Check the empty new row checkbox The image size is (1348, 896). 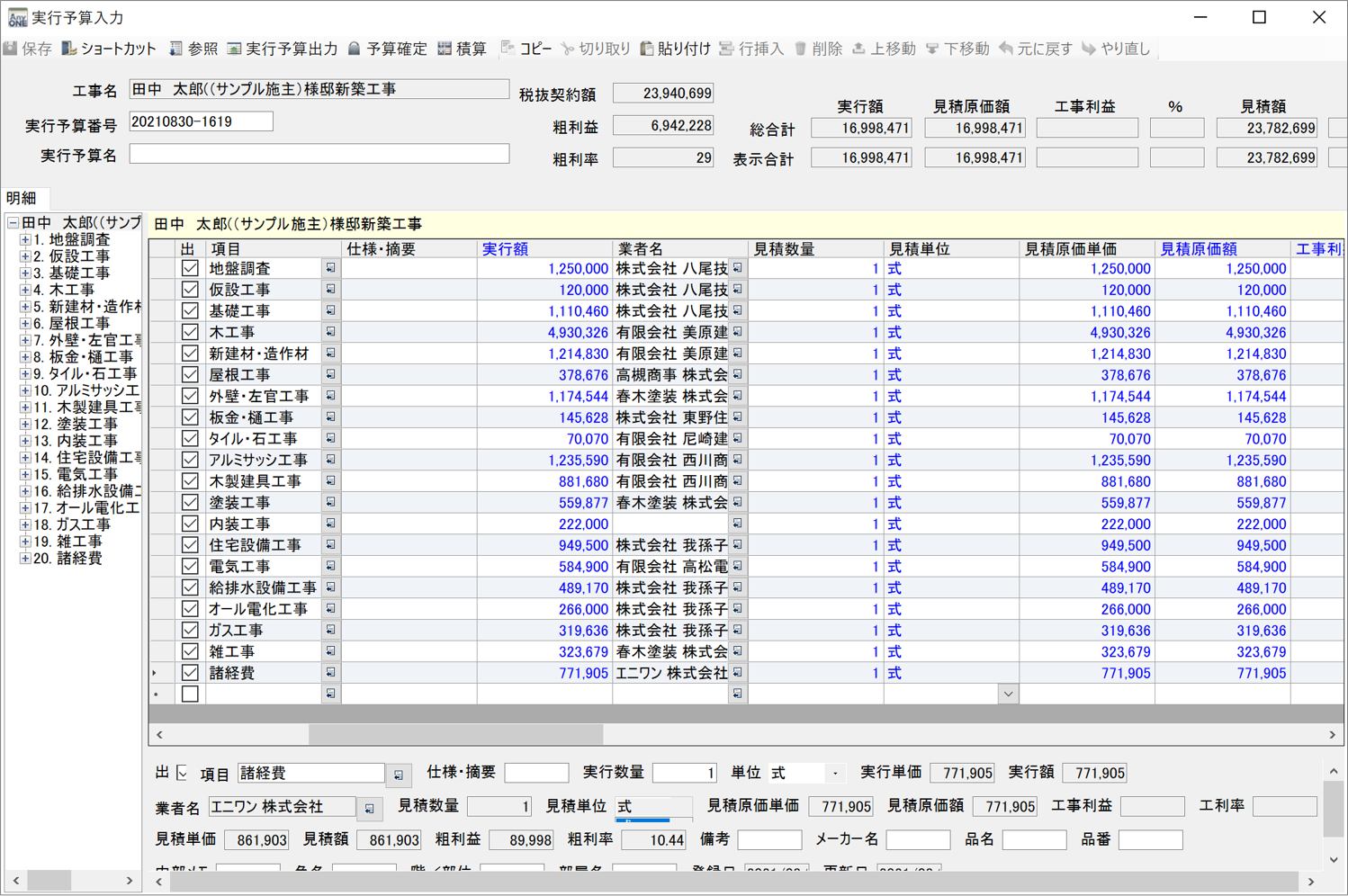pos(190,694)
